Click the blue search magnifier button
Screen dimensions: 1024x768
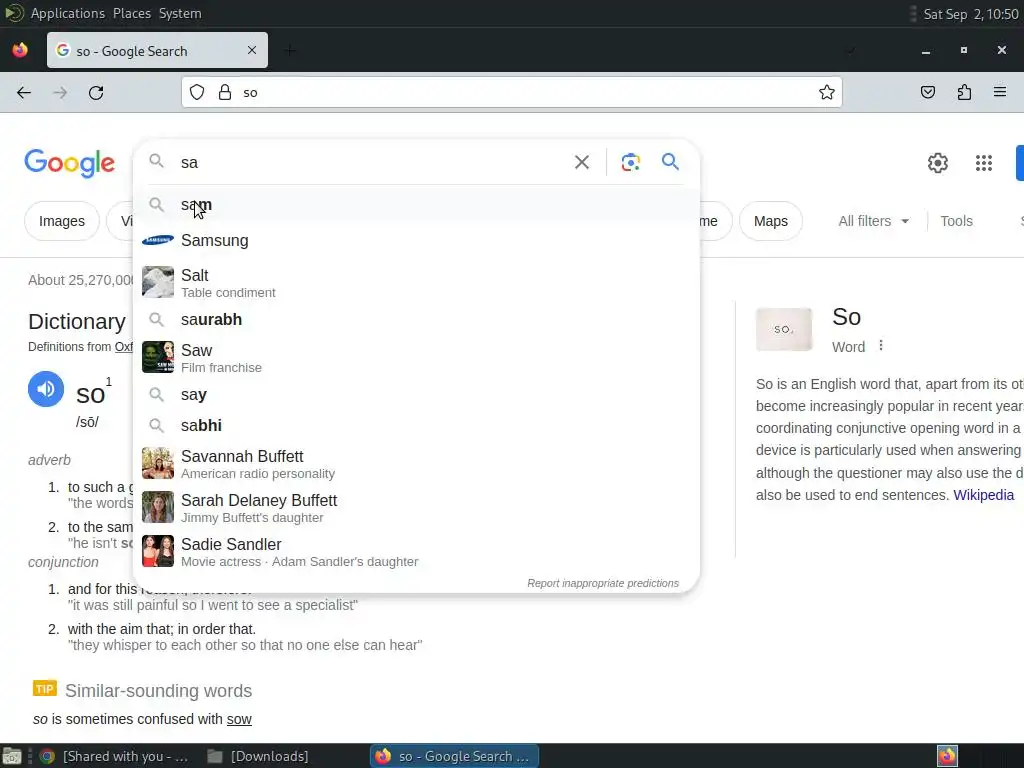coord(670,161)
